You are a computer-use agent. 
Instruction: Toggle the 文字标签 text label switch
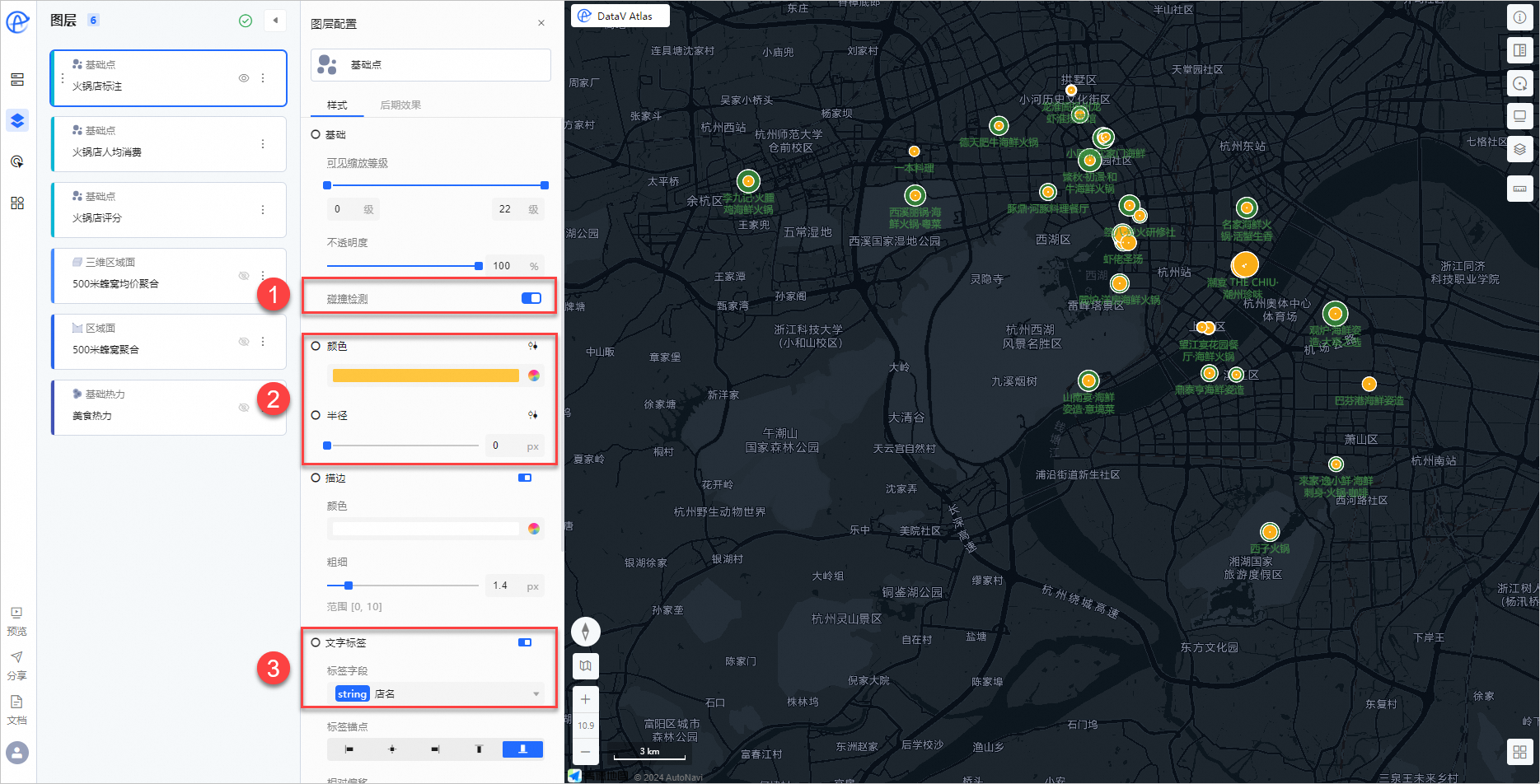point(525,642)
